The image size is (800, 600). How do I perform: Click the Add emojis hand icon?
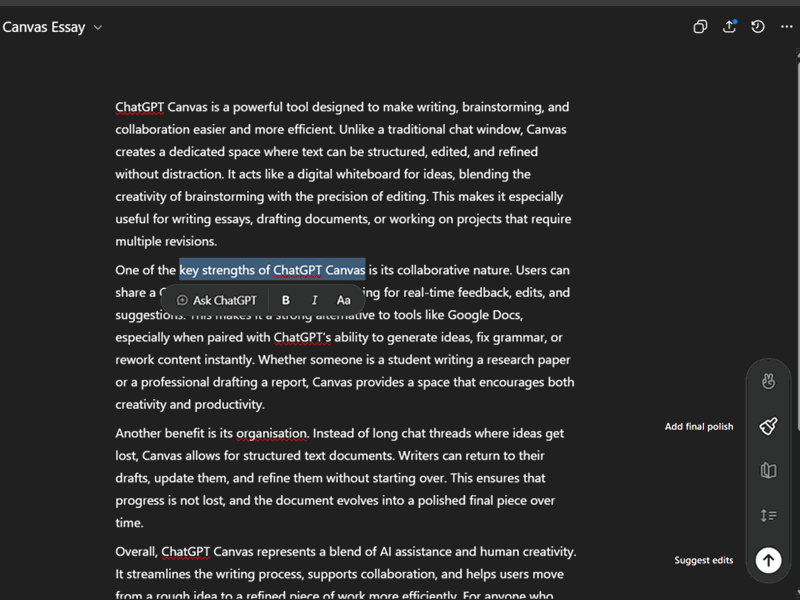pos(768,381)
